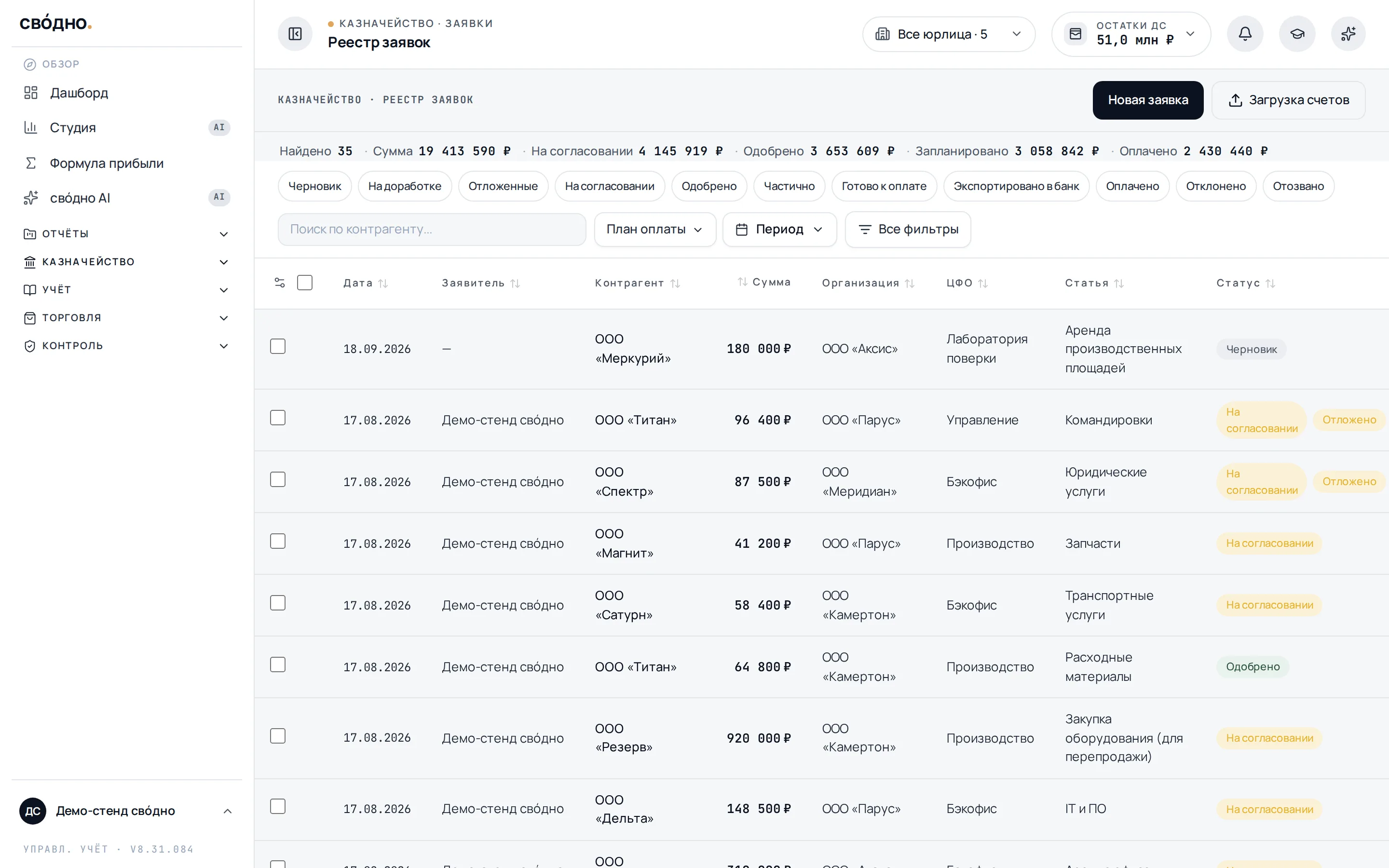Sort by Дата column arrows

[383, 283]
